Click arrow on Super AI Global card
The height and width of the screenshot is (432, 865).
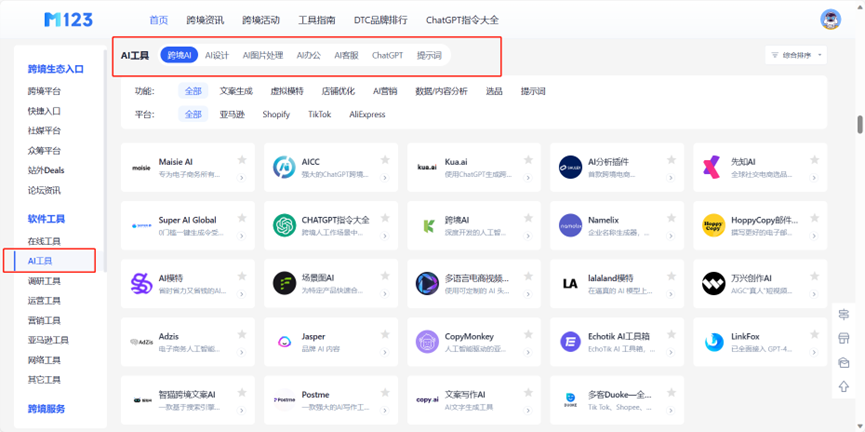pyautogui.click(x=242, y=236)
